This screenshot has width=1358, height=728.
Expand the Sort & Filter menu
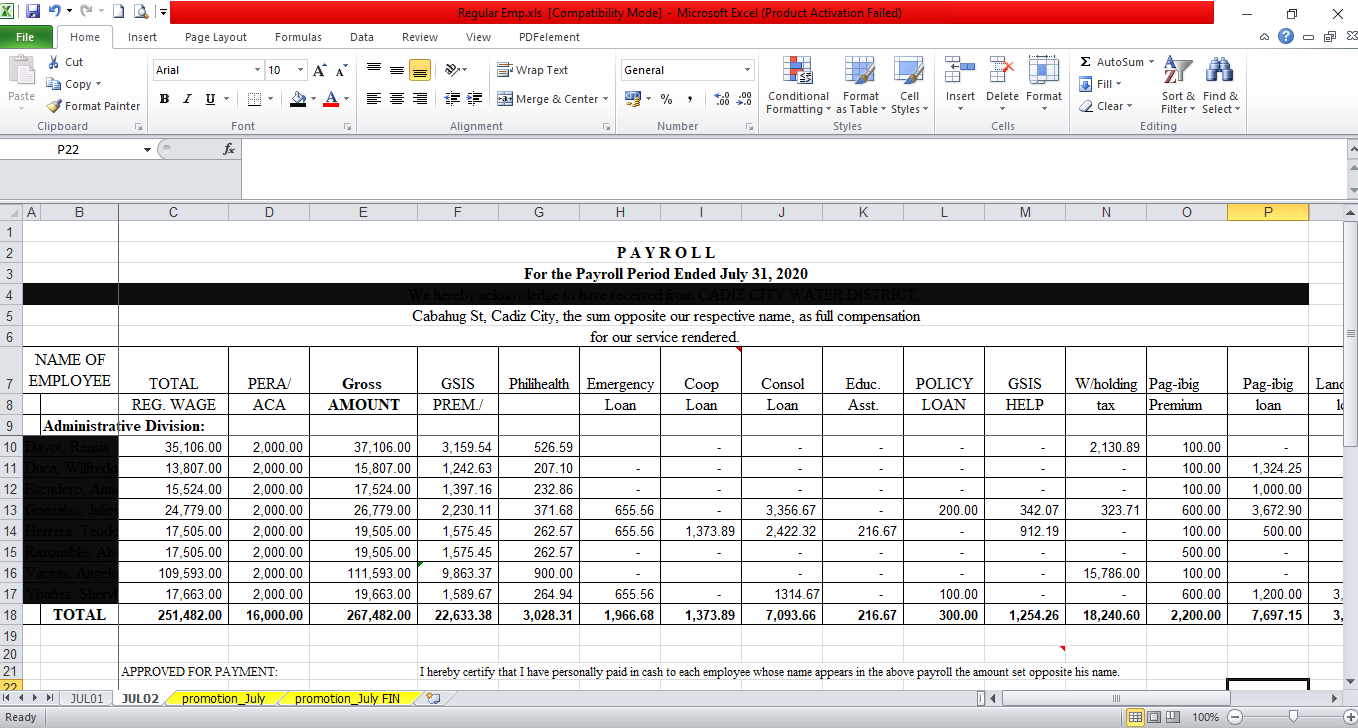[x=1178, y=86]
